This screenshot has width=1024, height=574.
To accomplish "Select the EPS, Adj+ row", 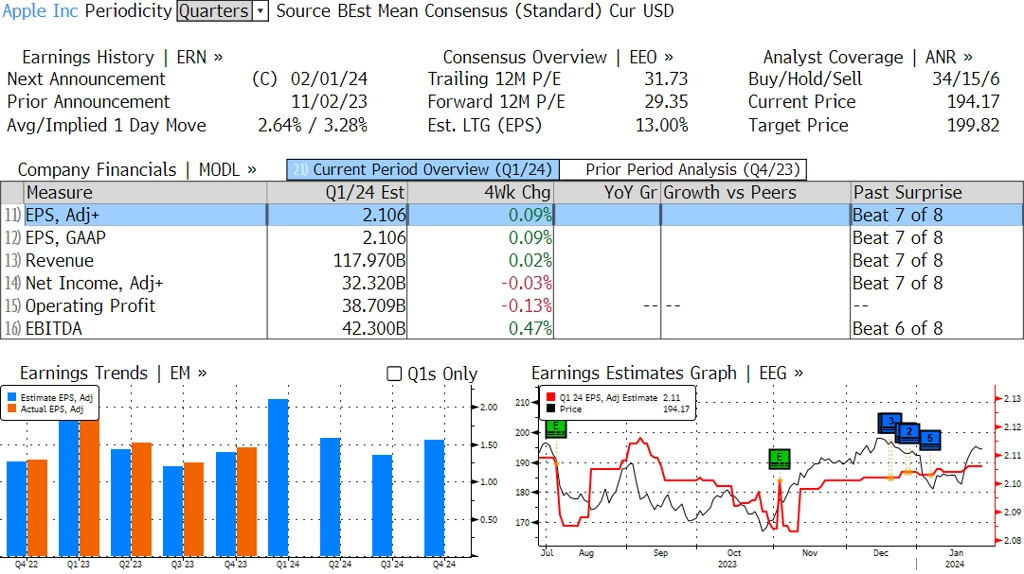I will point(512,215).
